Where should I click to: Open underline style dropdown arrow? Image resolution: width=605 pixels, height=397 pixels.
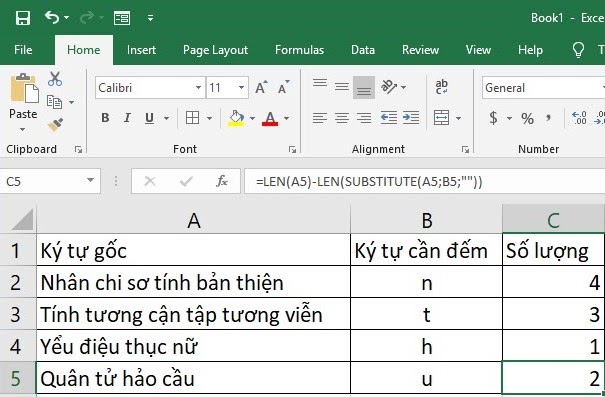coord(167,118)
